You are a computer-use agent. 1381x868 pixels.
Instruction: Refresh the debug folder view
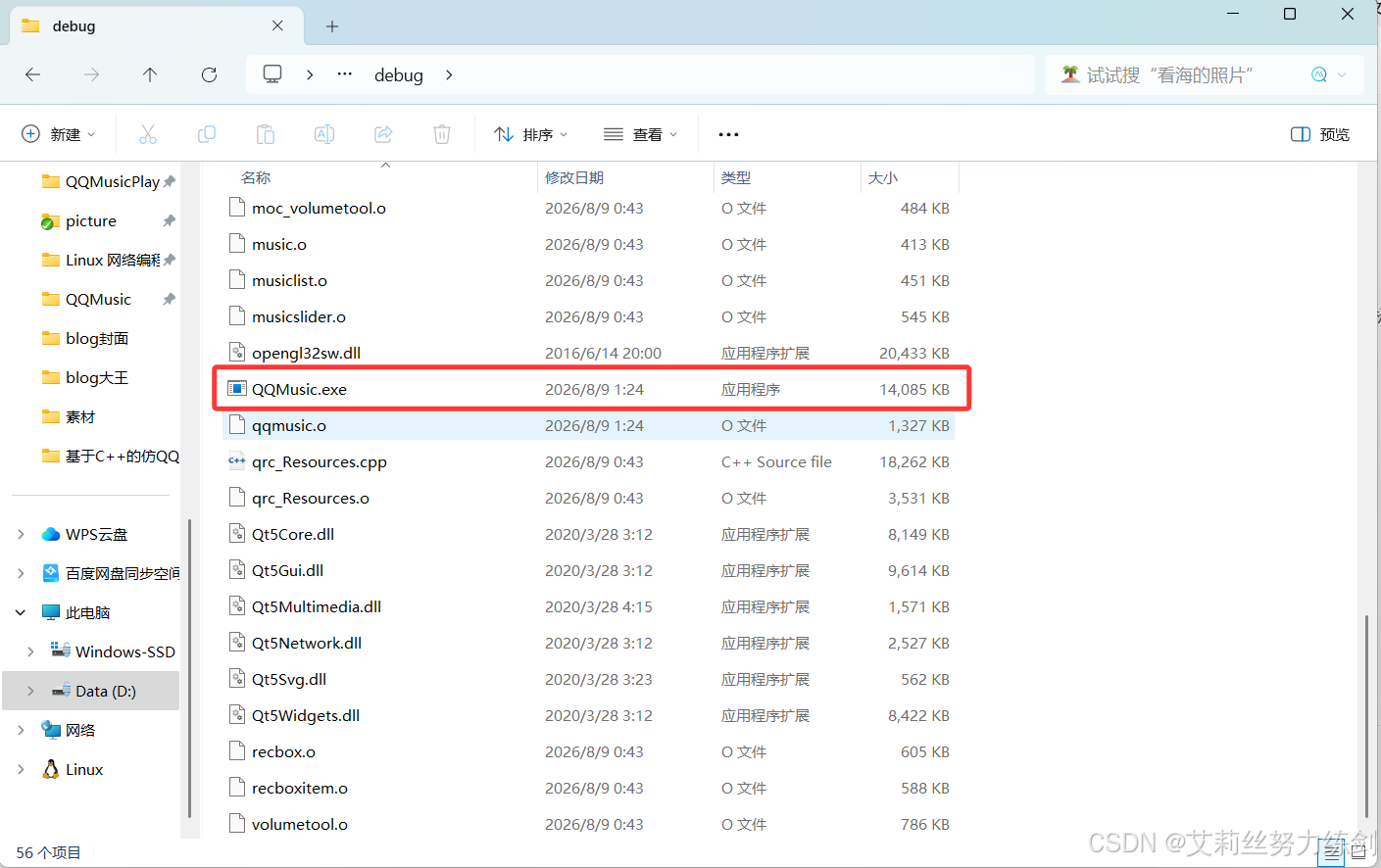[209, 74]
